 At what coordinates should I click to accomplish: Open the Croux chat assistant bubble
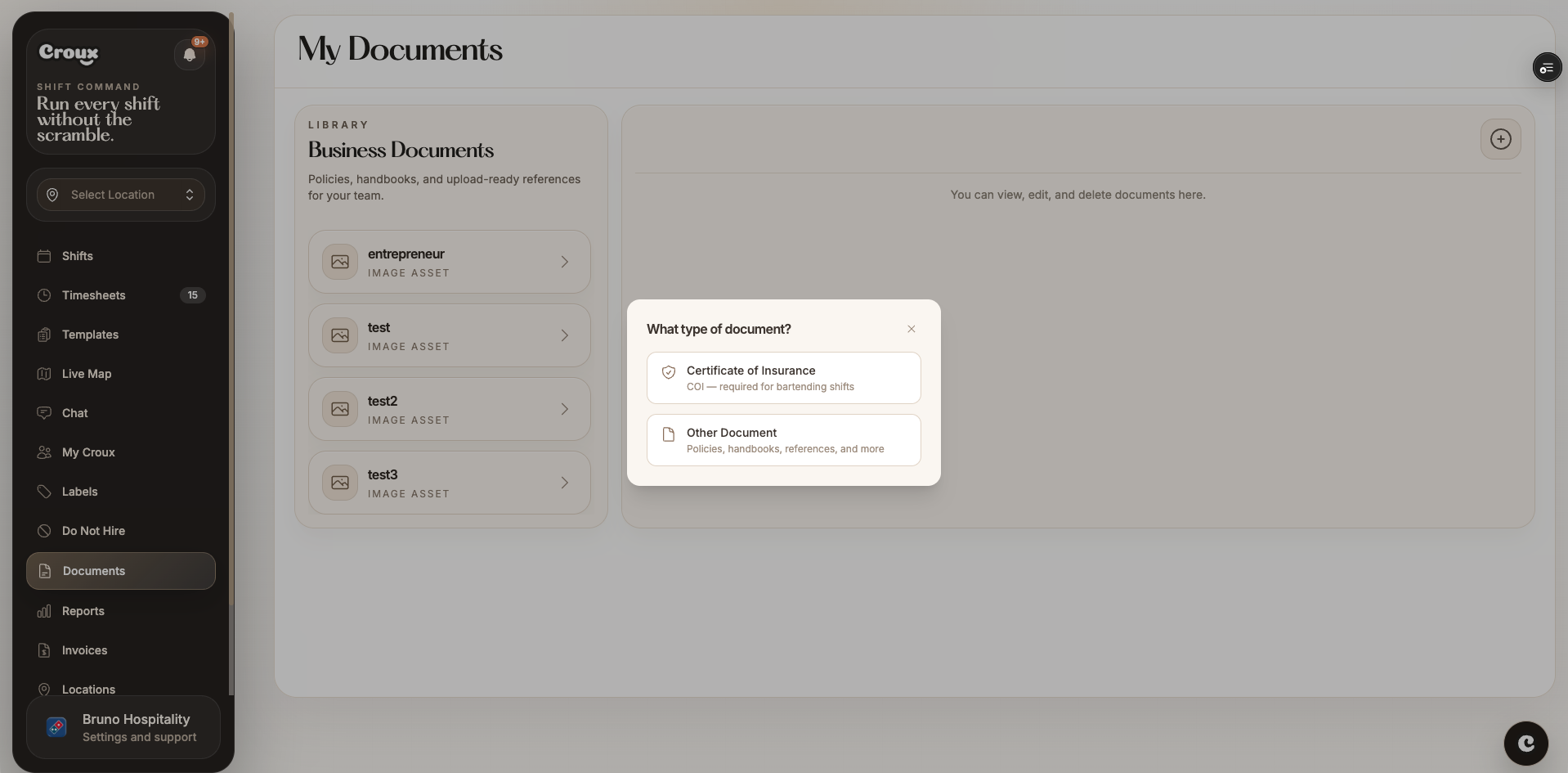coord(1526,744)
